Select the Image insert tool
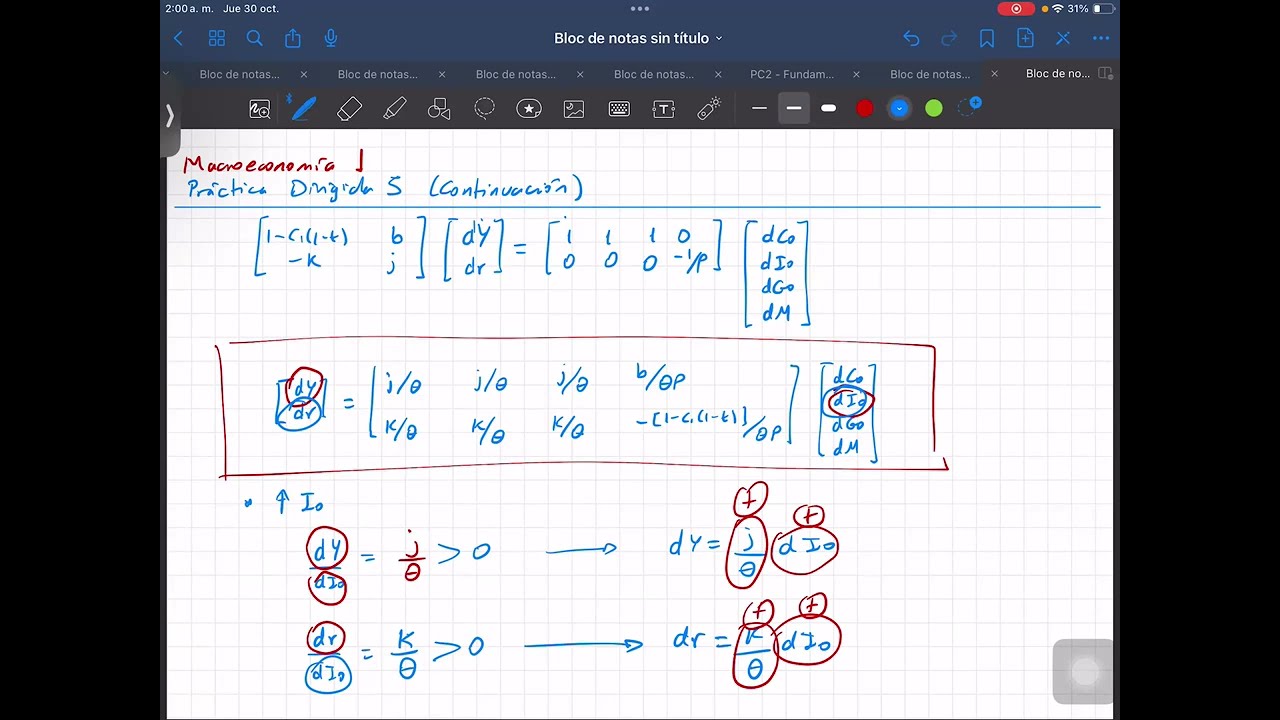This screenshot has height=720, width=1280. point(574,109)
